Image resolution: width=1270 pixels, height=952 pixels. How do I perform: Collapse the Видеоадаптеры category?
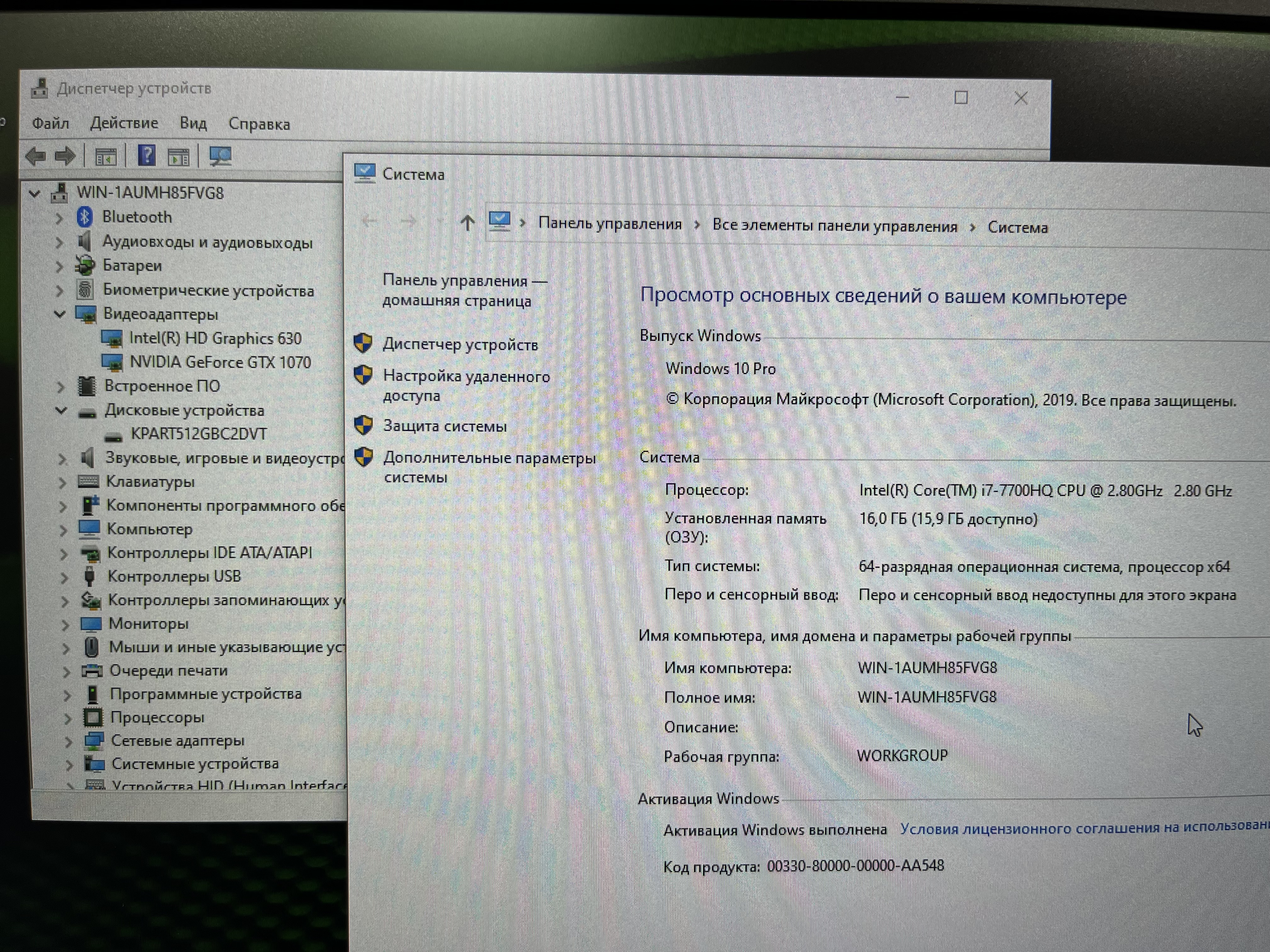point(60,314)
